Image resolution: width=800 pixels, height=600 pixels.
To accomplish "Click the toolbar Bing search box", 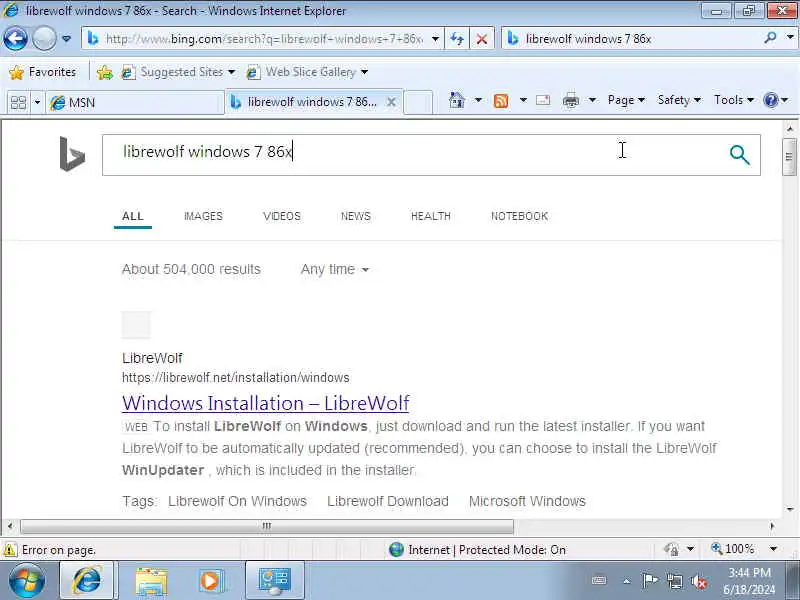I will (x=632, y=39).
